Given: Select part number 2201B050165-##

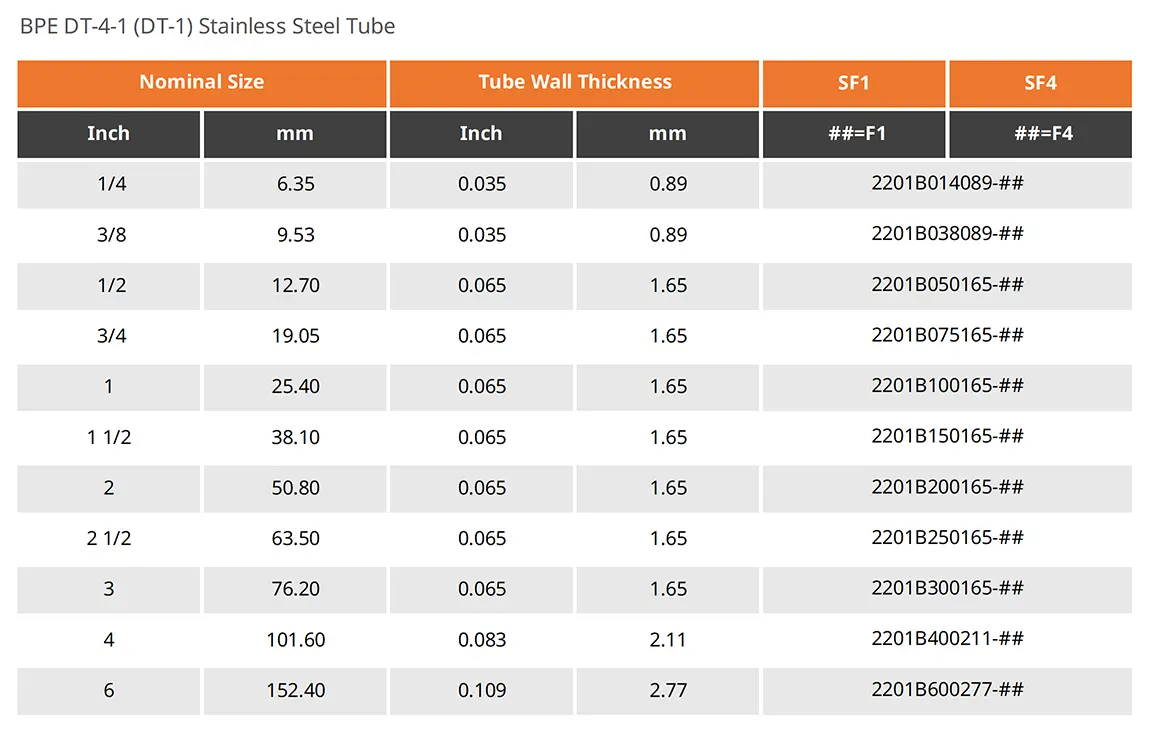Looking at the screenshot, I should point(947,285).
